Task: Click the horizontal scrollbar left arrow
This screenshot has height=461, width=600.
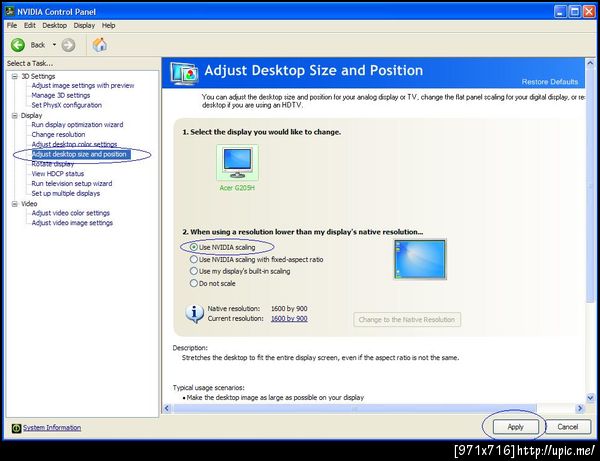Action: tap(167, 409)
